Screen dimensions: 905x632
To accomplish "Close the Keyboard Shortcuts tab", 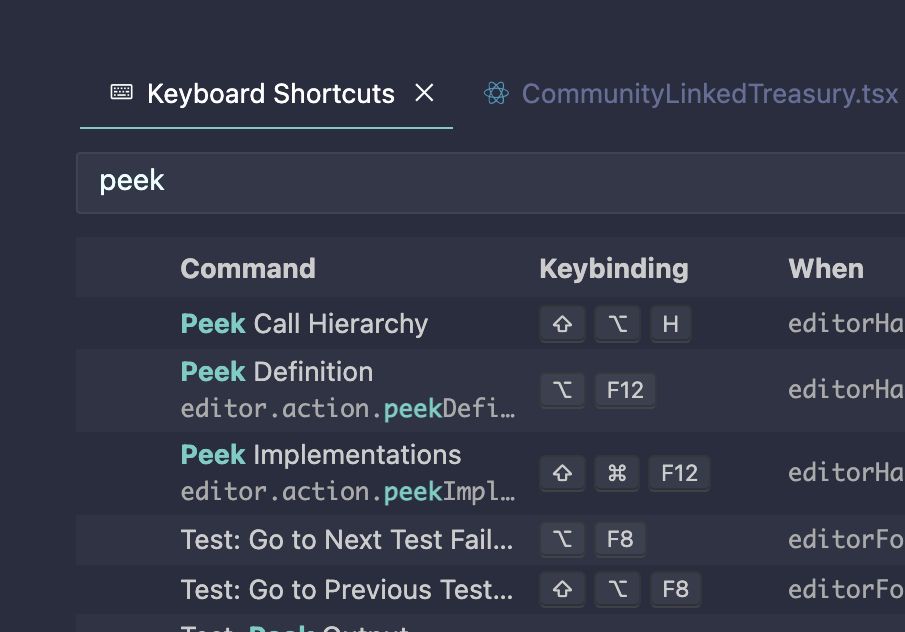I will tap(424, 92).
